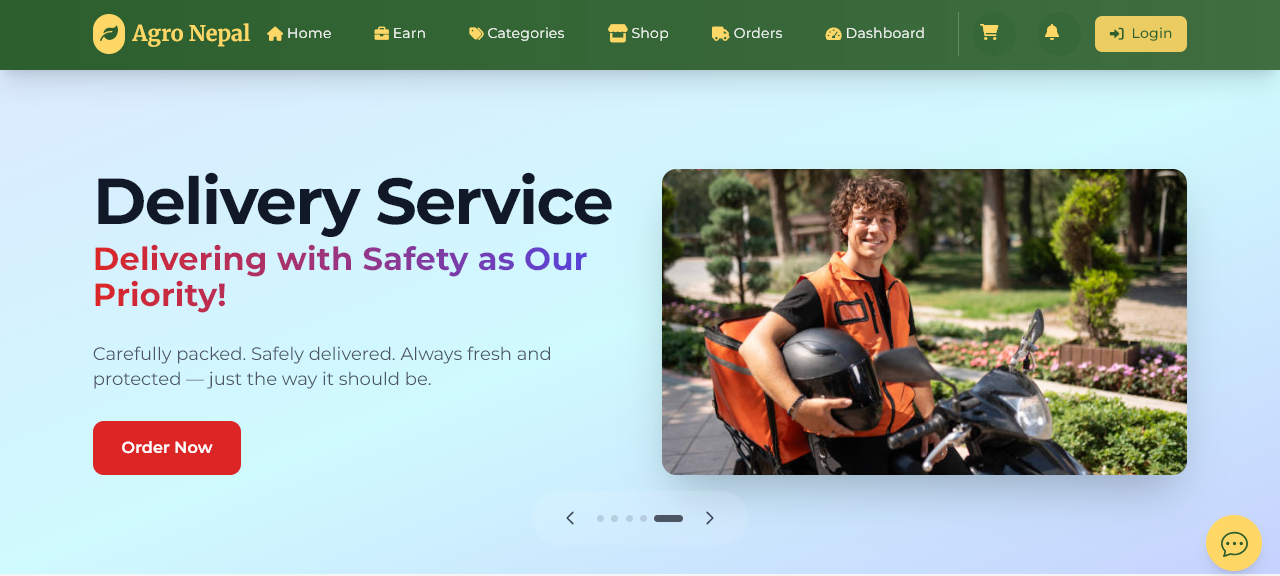Check the notification bell icon
Viewport: 1280px width, 576px height.
[1052, 33]
